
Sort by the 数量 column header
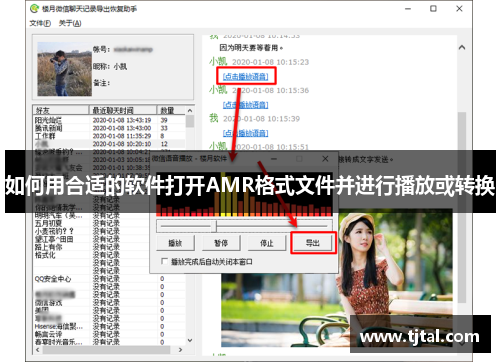171,110
